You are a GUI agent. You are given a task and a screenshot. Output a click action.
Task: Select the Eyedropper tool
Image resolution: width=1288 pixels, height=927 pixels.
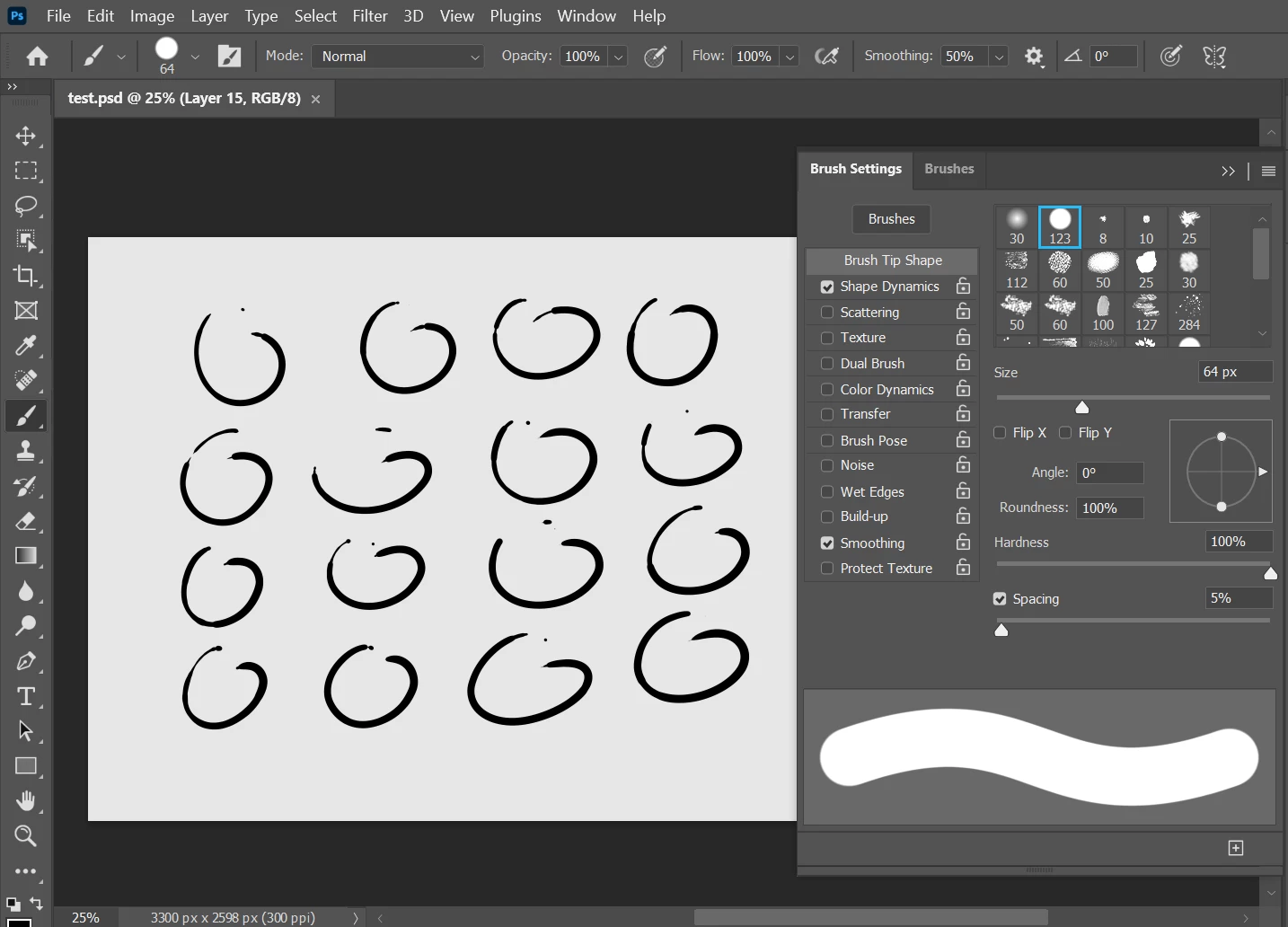26,346
